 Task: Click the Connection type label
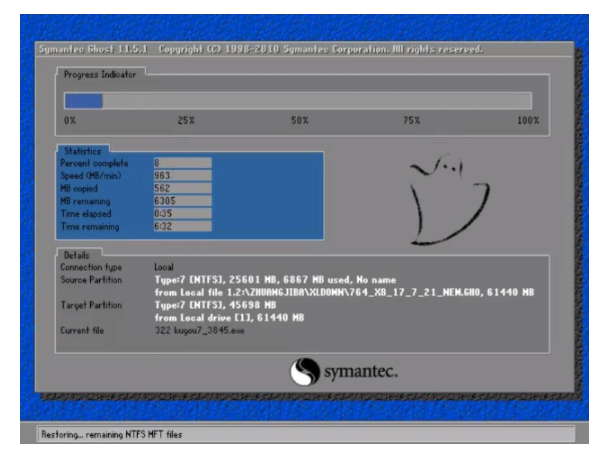(x=91, y=267)
